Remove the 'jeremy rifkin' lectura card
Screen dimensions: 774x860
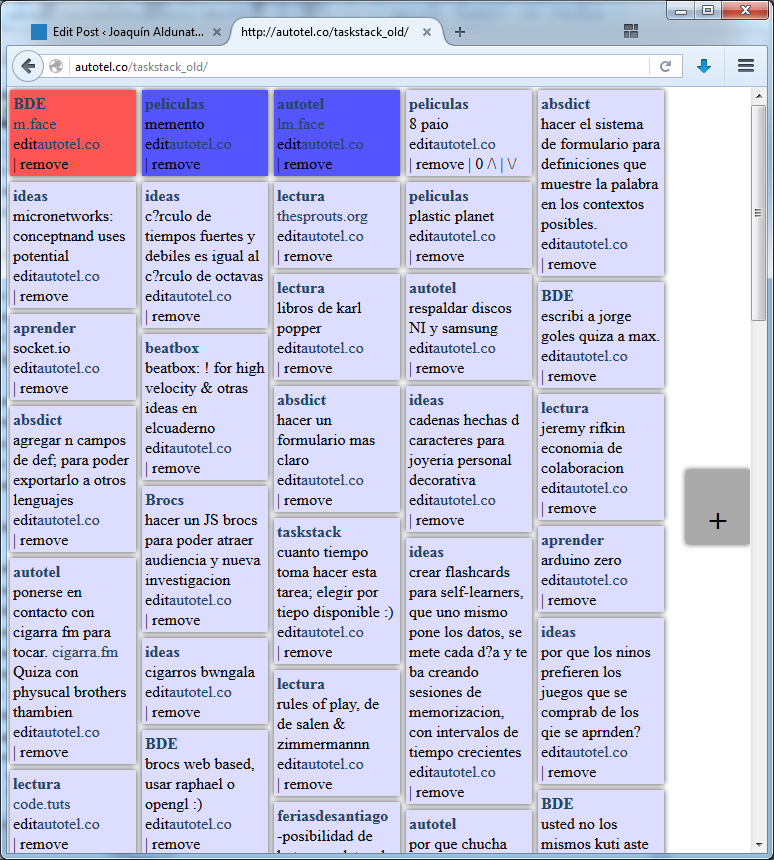[572, 508]
